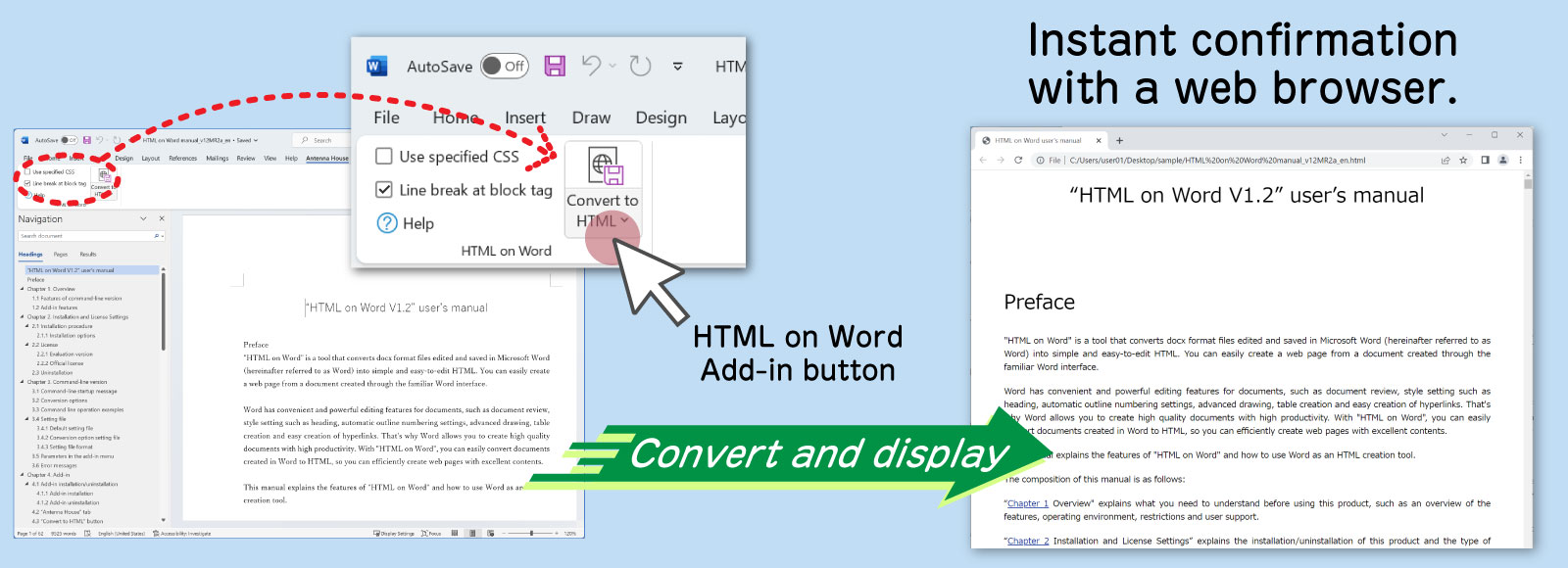
Task: Open browser side panel icon
Action: point(1485,160)
